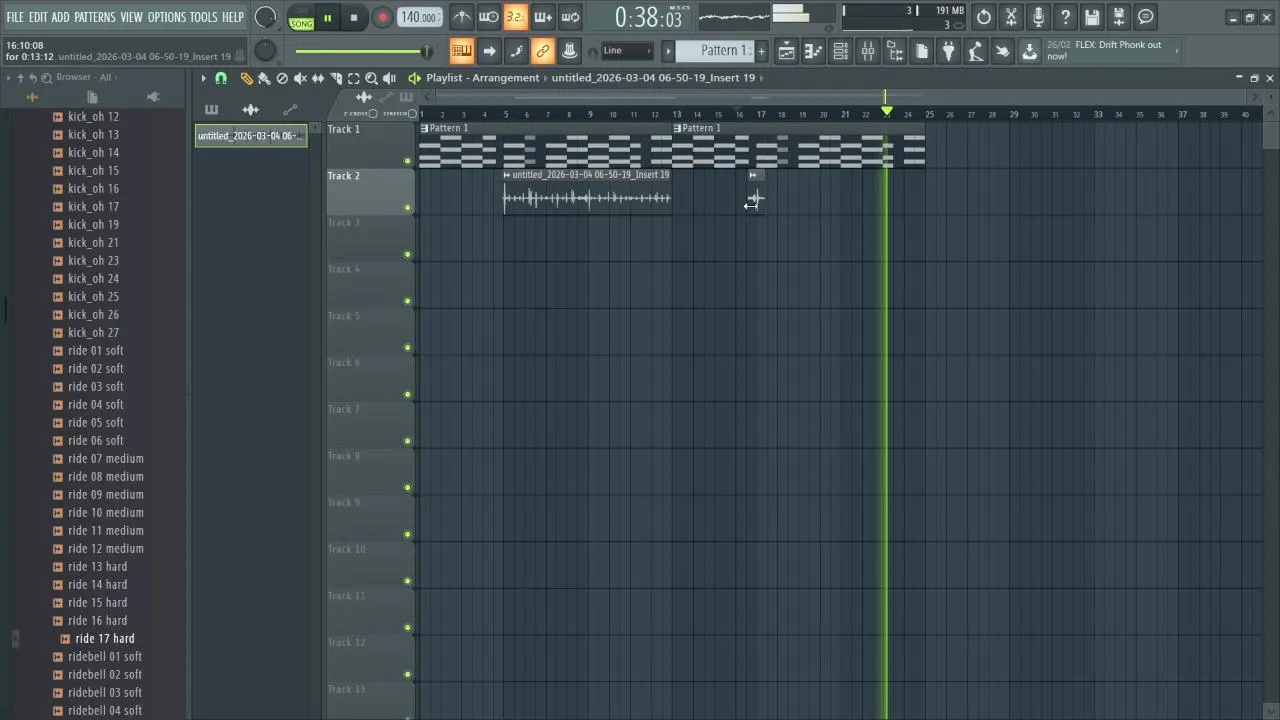Open the EDIT menu
The width and height of the screenshot is (1280, 720).
click(38, 17)
